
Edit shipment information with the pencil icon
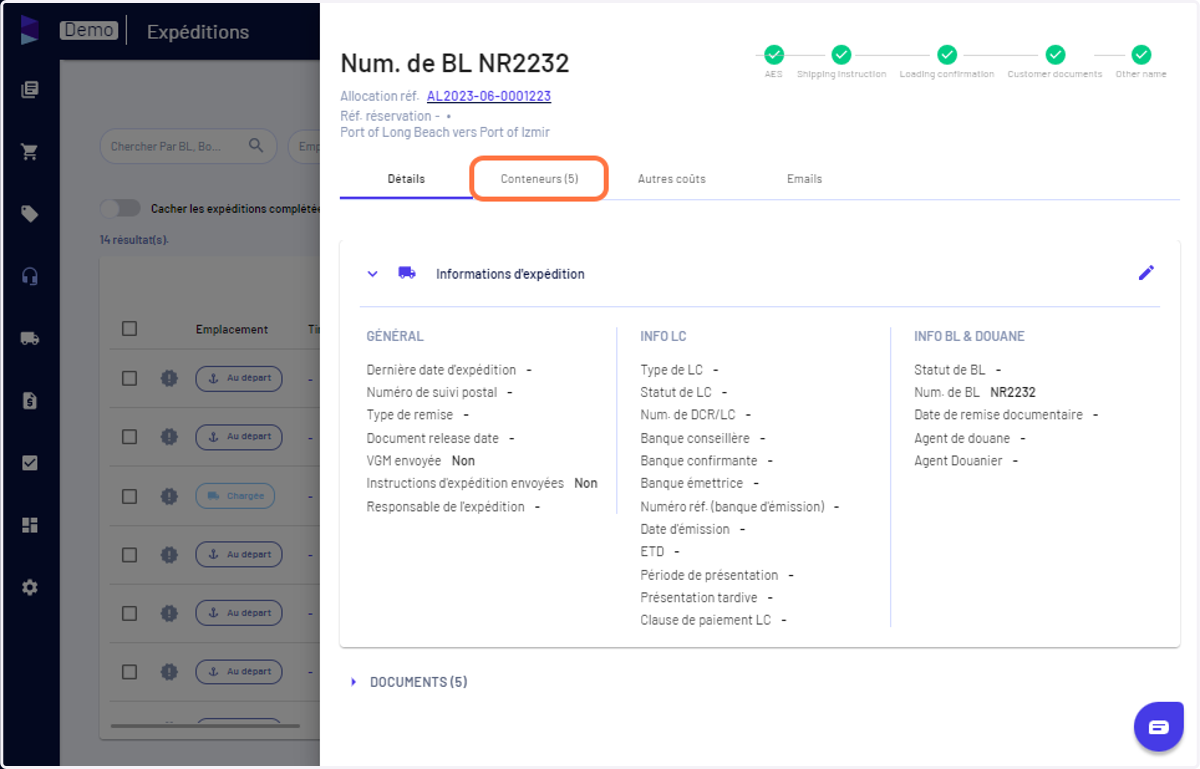pos(1146,273)
